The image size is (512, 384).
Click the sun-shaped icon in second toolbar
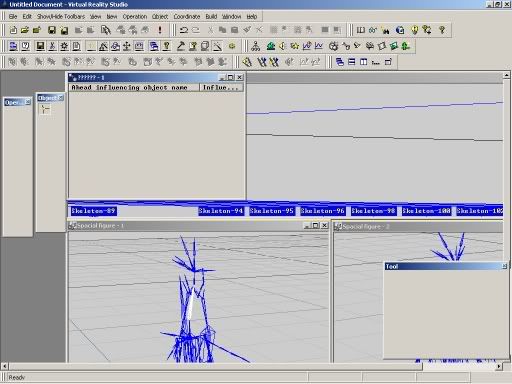point(64,46)
